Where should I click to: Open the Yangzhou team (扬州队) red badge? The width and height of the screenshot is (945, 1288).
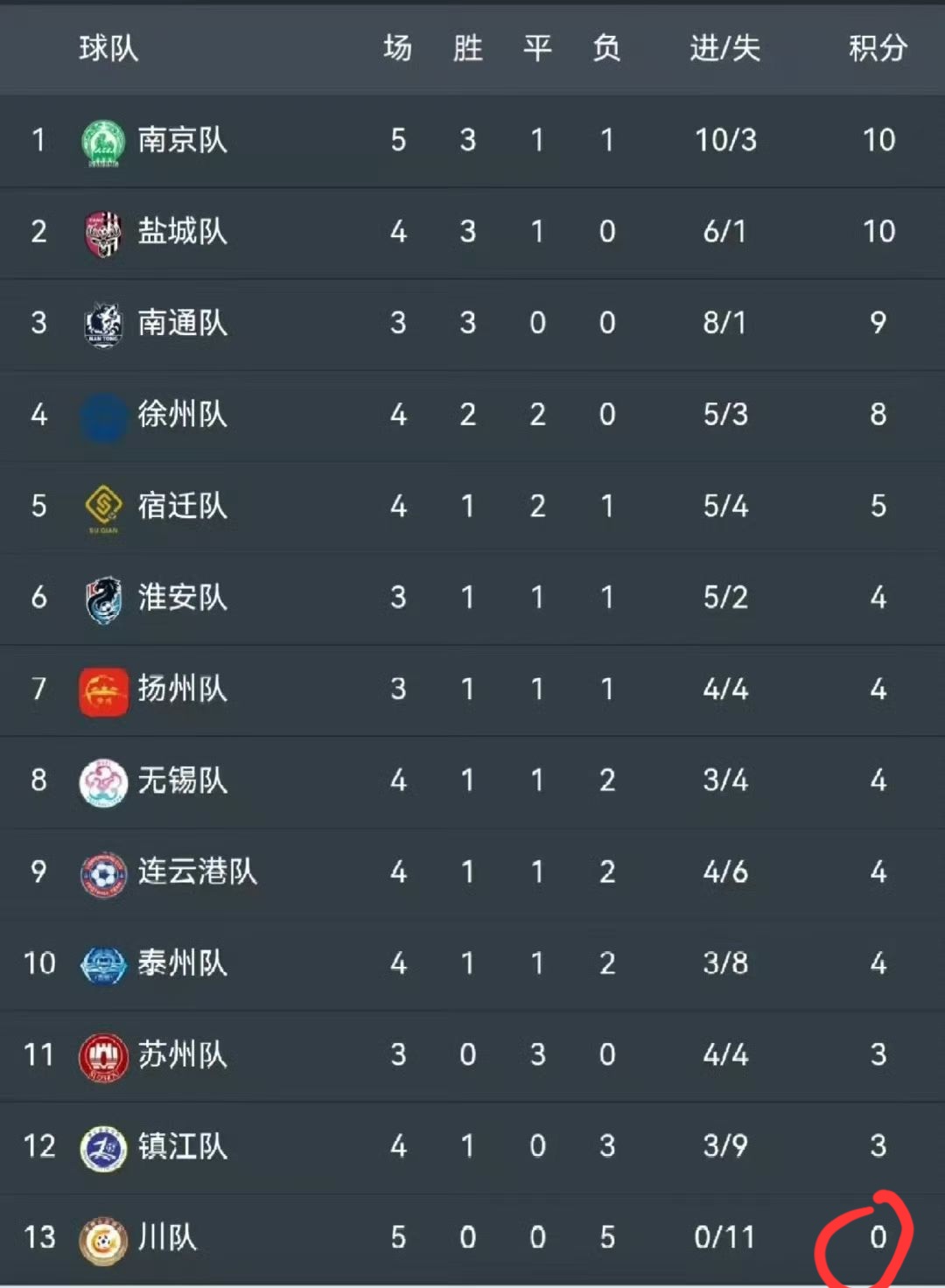(103, 690)
